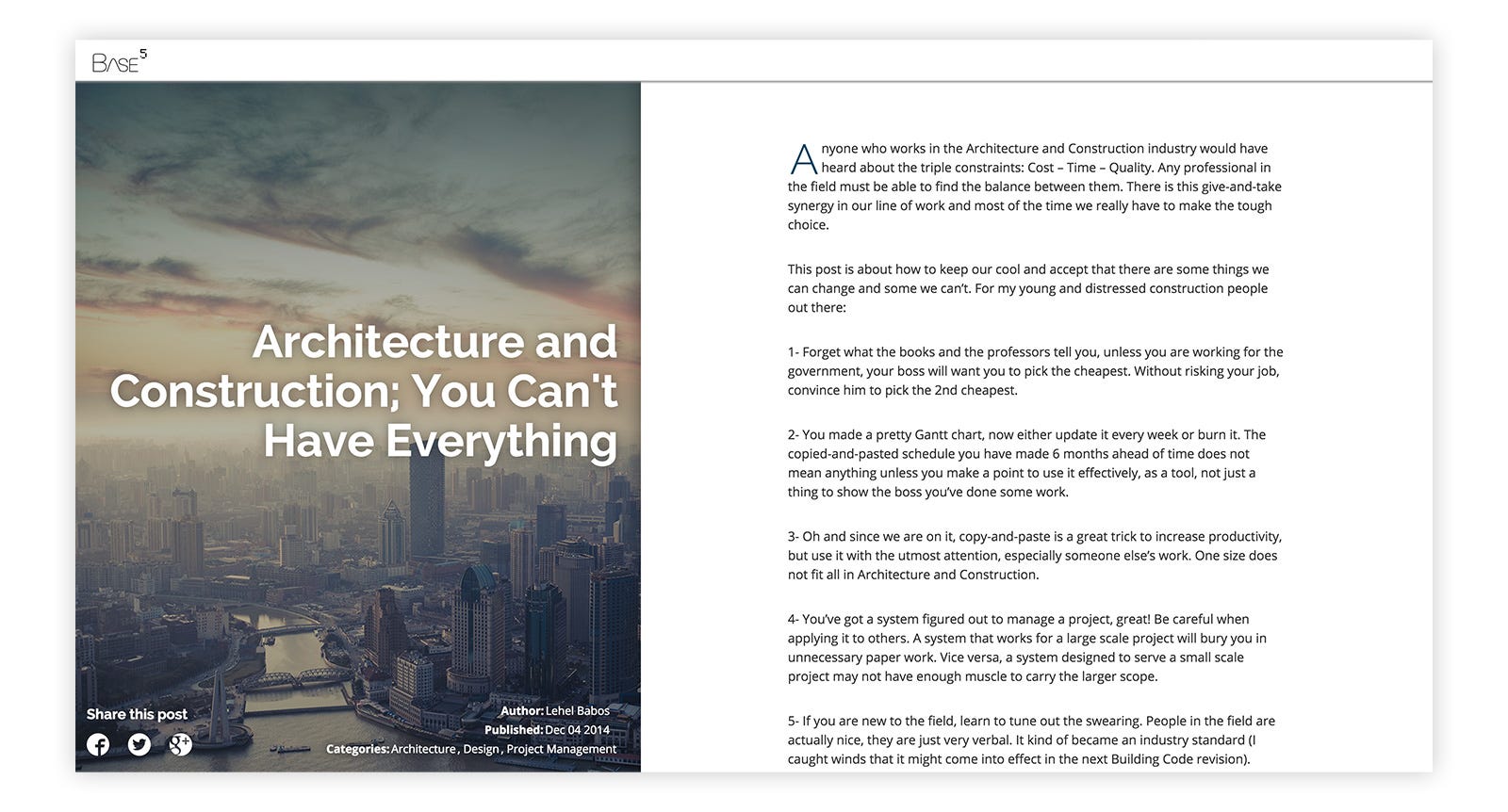Share this post on Facebook
This screenshot has height=812, width=1508.
(x=98, y=745)
